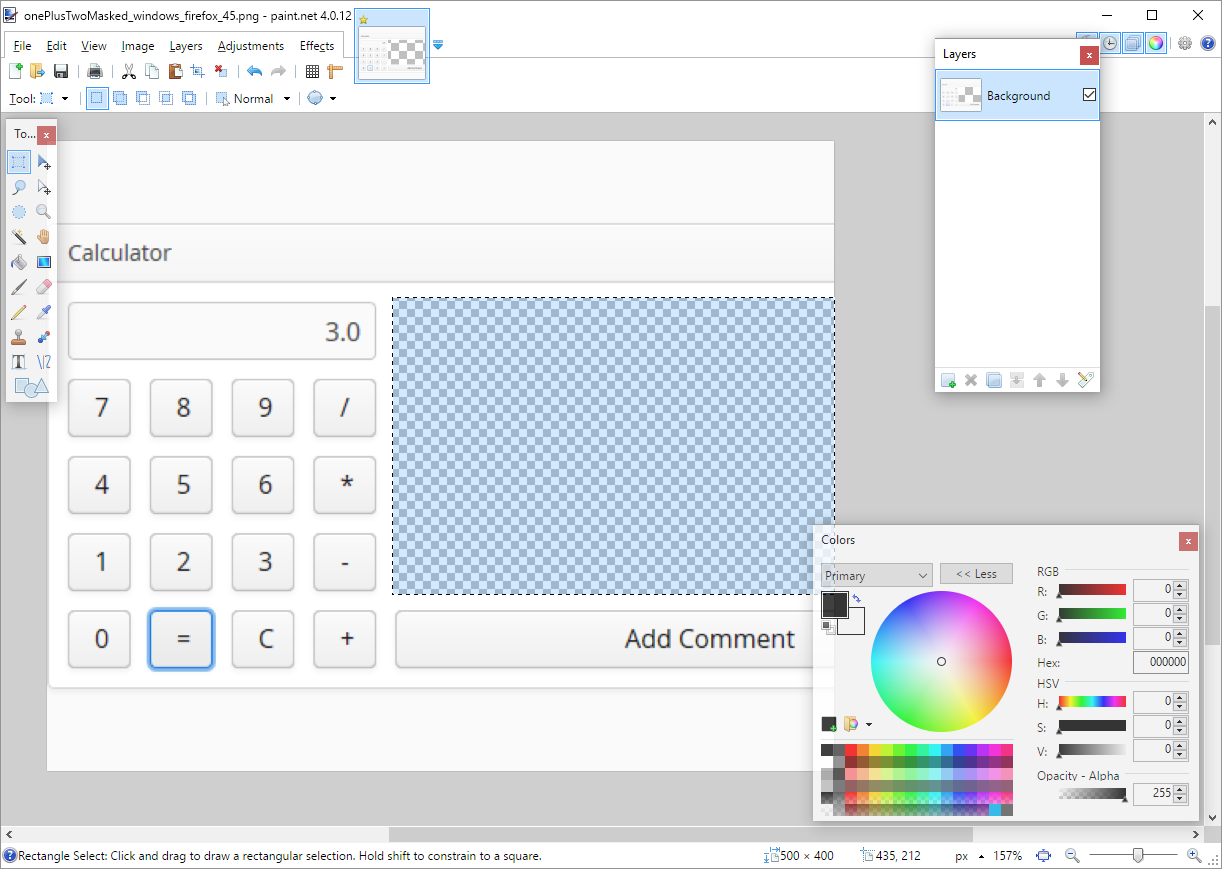Click the << Less button
This screenshot has width=1222, height=869.
point(976,574)
